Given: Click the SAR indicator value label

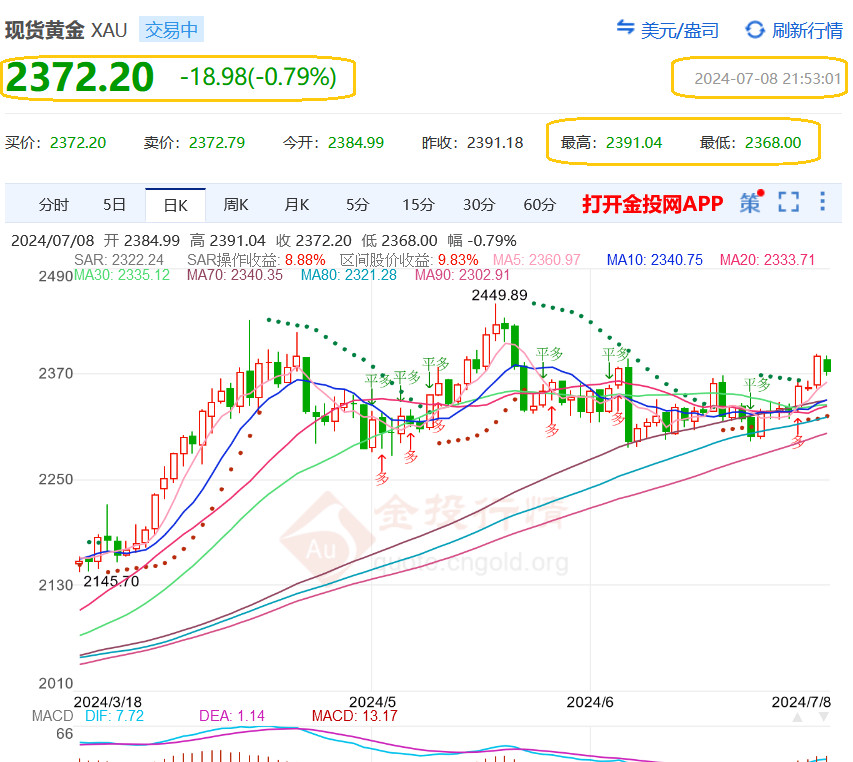Looking at the screenshot, I should click(x=118, y=260).
